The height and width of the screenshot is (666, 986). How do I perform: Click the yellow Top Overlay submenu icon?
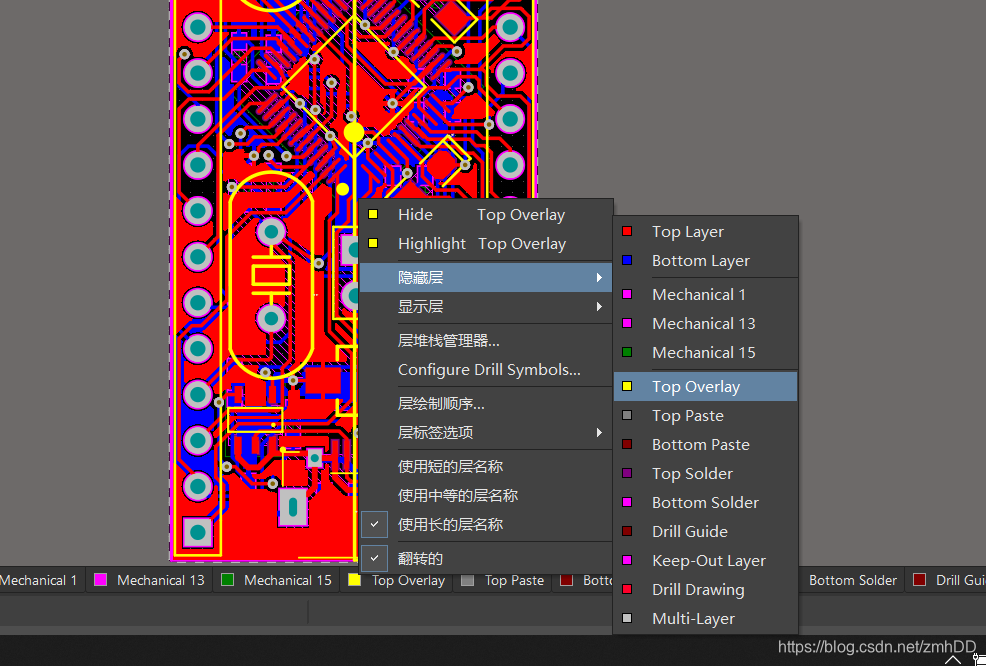pos(627,386)
